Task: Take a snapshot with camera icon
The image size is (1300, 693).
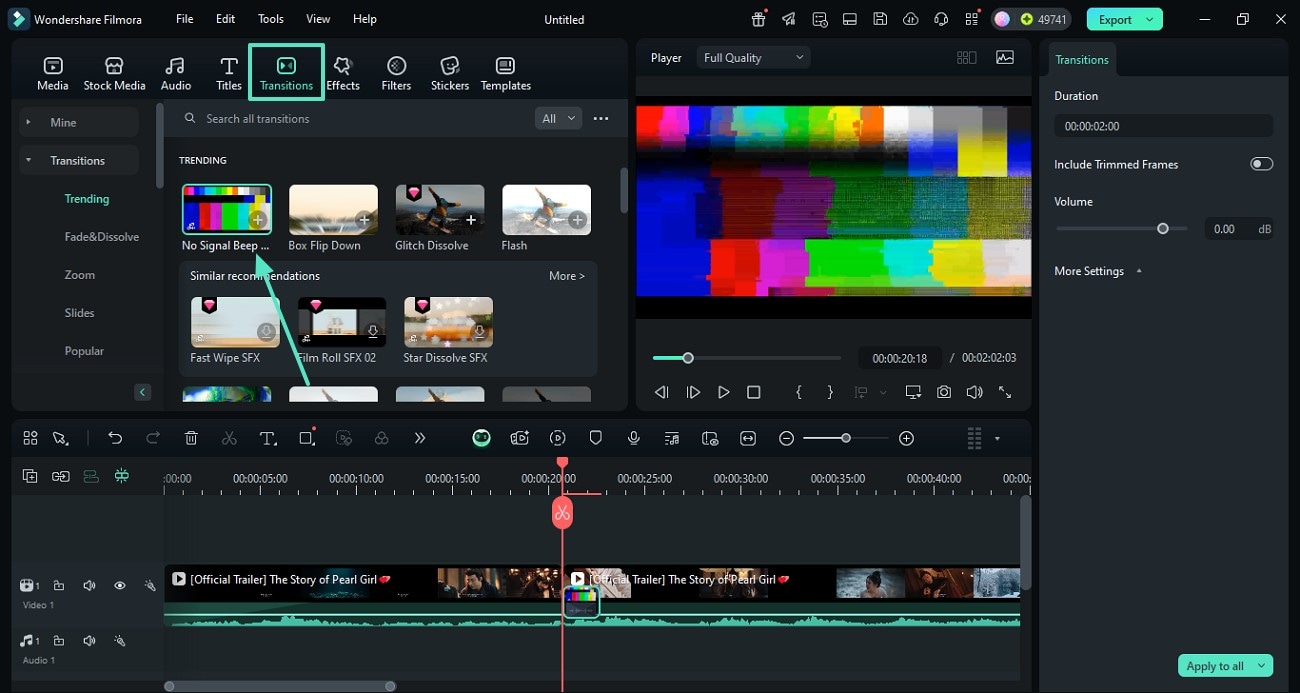Action: click(x=944, y=392)
